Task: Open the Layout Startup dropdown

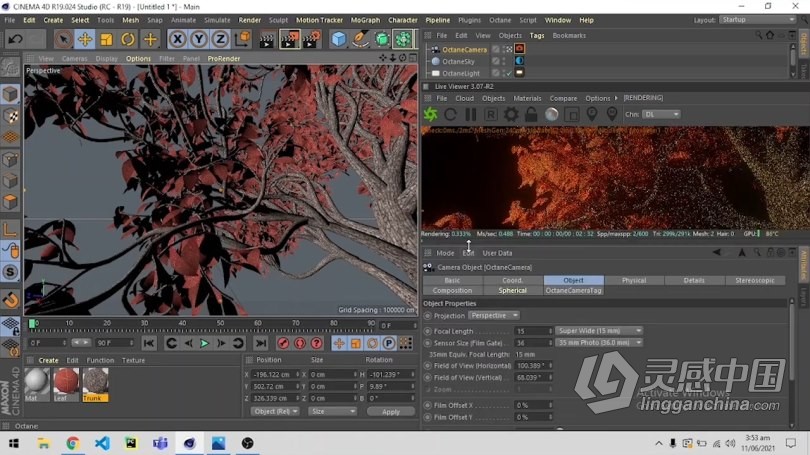Action: [757, 20]
